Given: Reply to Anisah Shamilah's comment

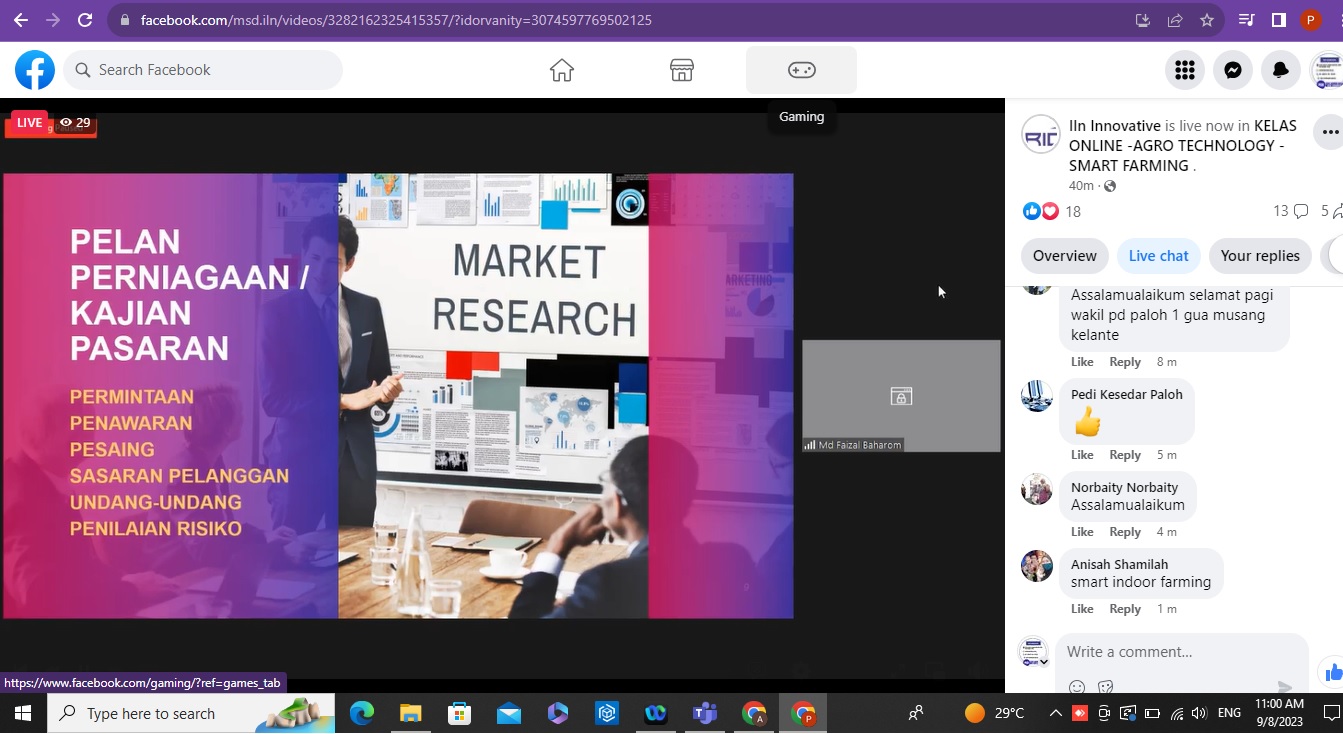Looking at the screenshot, I should coord(1125,609).
